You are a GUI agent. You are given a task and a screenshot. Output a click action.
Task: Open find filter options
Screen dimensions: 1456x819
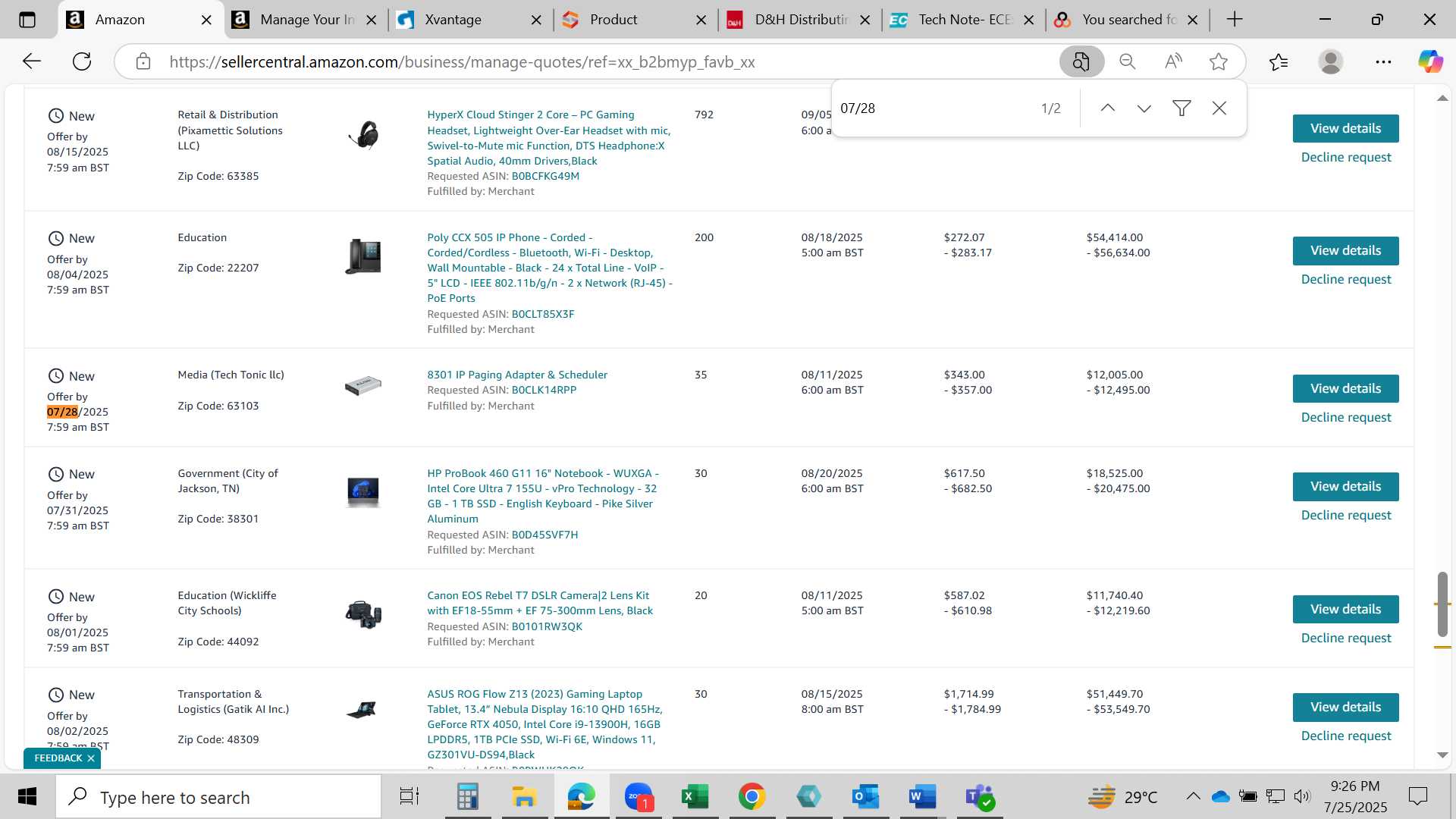click(1181, 108)
